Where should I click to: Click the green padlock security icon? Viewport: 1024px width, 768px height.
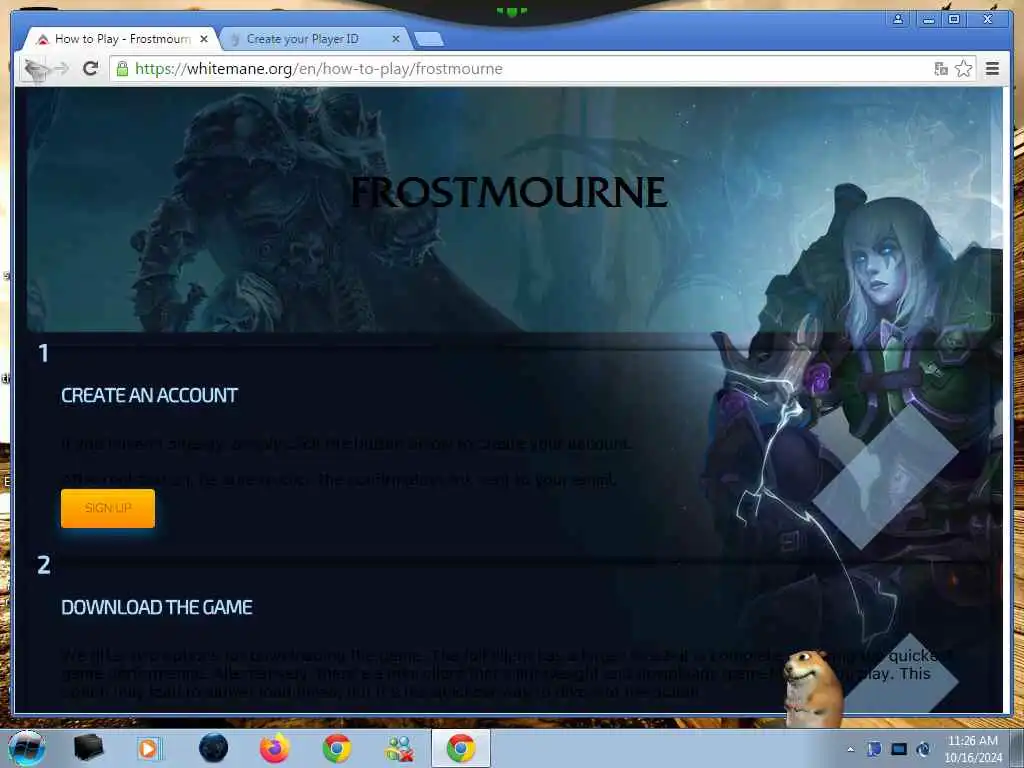(x=122, y=69)
